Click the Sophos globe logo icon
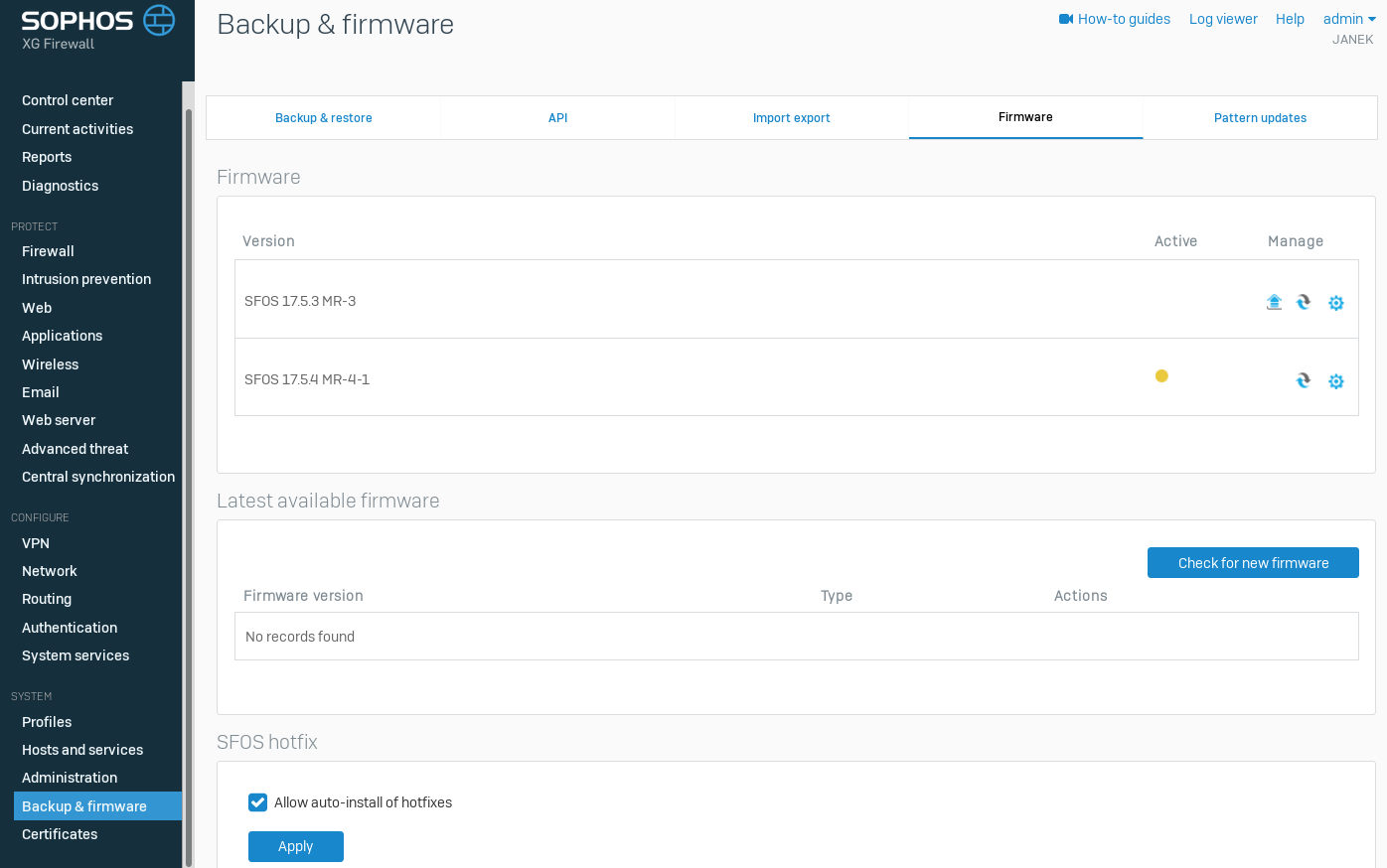This screenshot has height=868, width=1387. (x=159, y=20)
